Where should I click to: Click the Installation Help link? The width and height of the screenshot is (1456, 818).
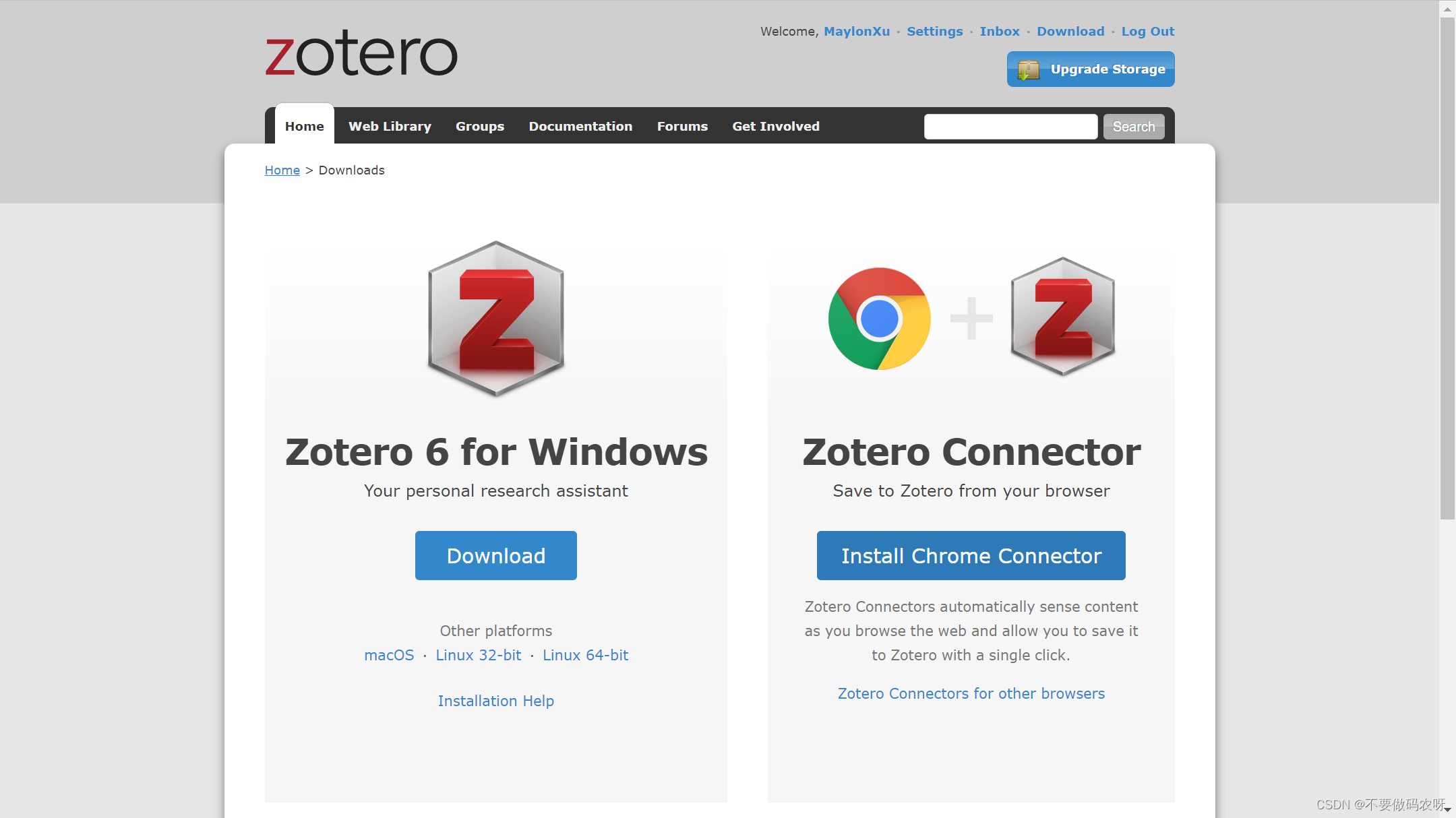point(496,700)
